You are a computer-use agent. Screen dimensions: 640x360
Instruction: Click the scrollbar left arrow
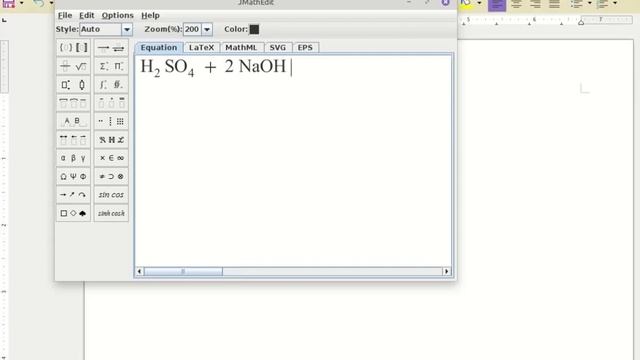point(139,271)
